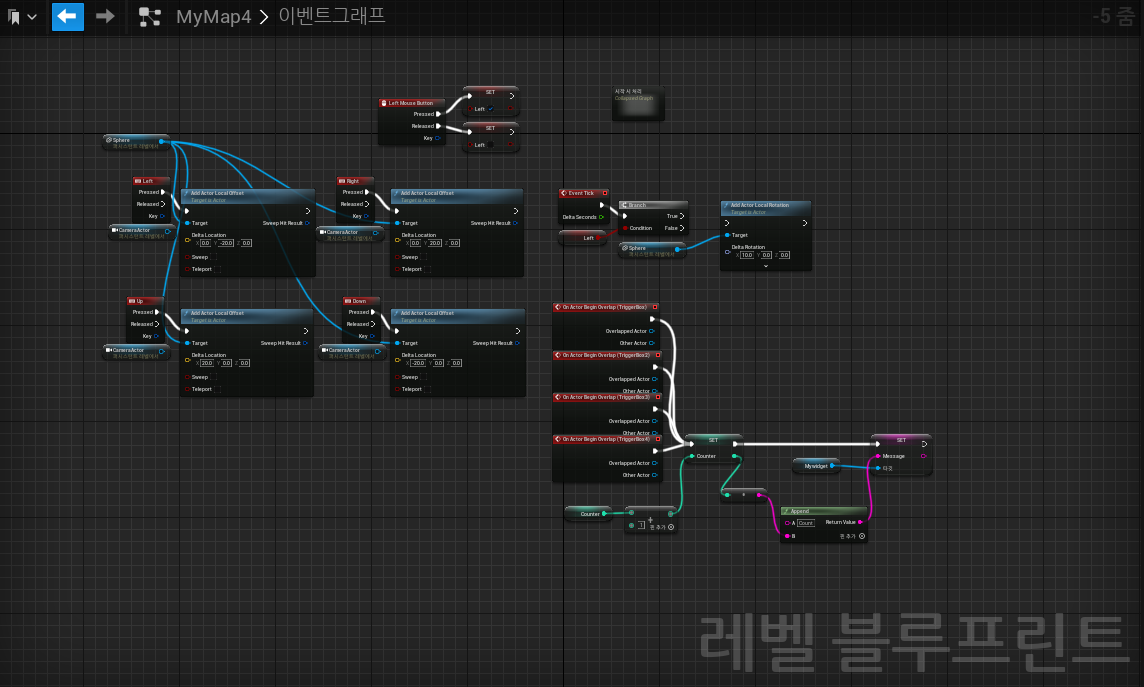Click the Y 20.0 Delta Location field
Screen dimensions: 1144x687
pyautogui.click(x=435, y=243)
